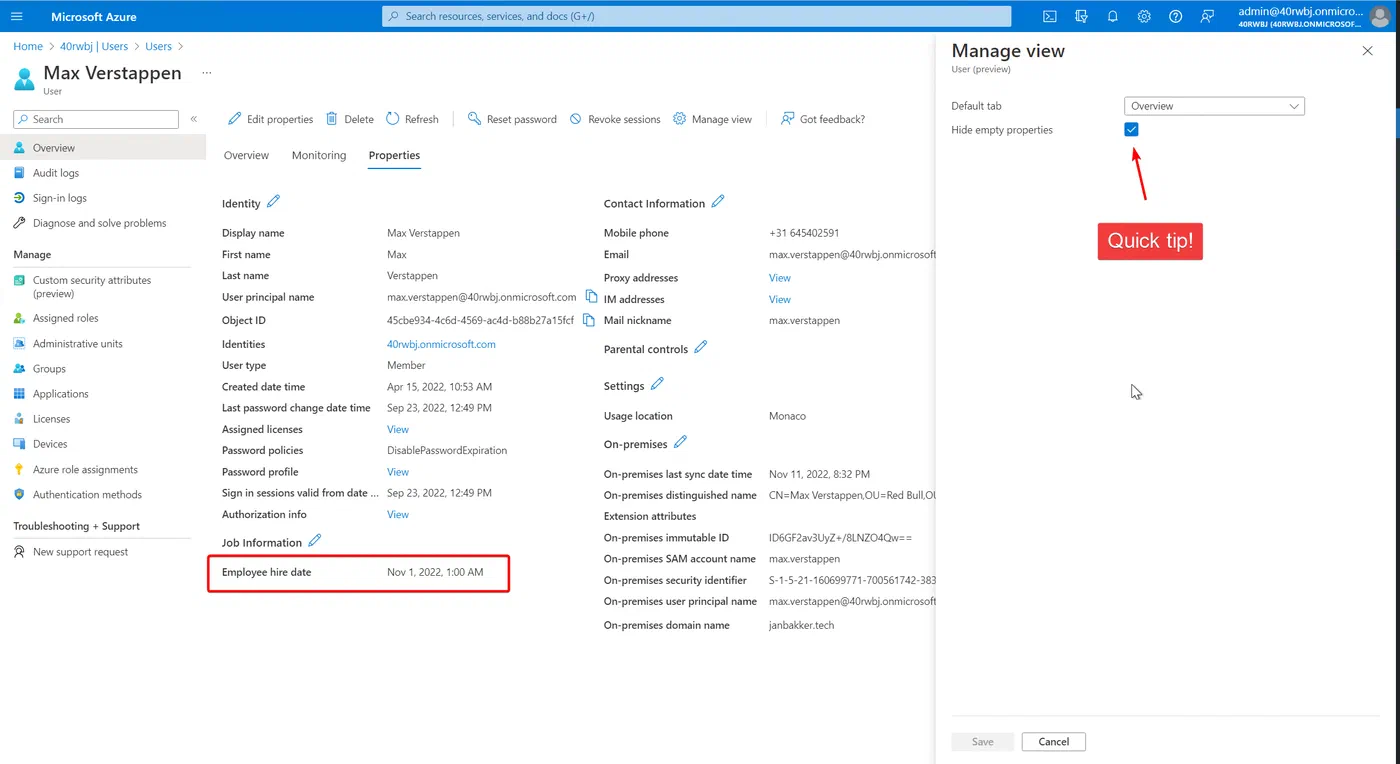
Task: Click Revoke sessions in toolbar
Action: 614,119
